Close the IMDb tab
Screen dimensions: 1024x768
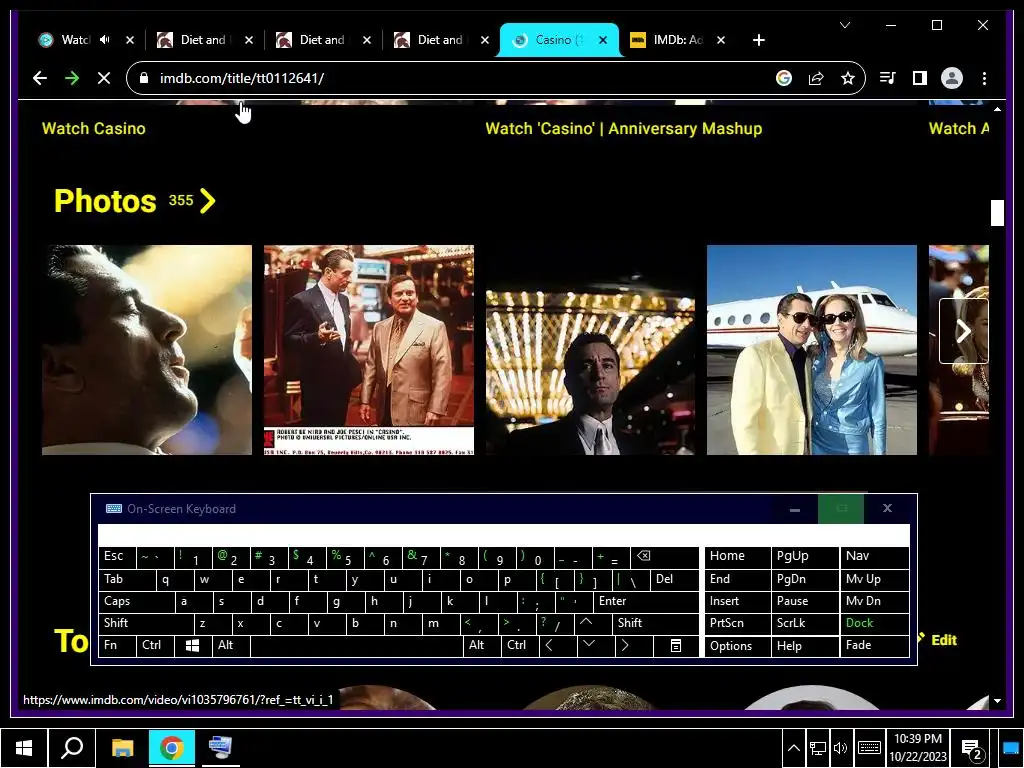(x=721, y=40)
